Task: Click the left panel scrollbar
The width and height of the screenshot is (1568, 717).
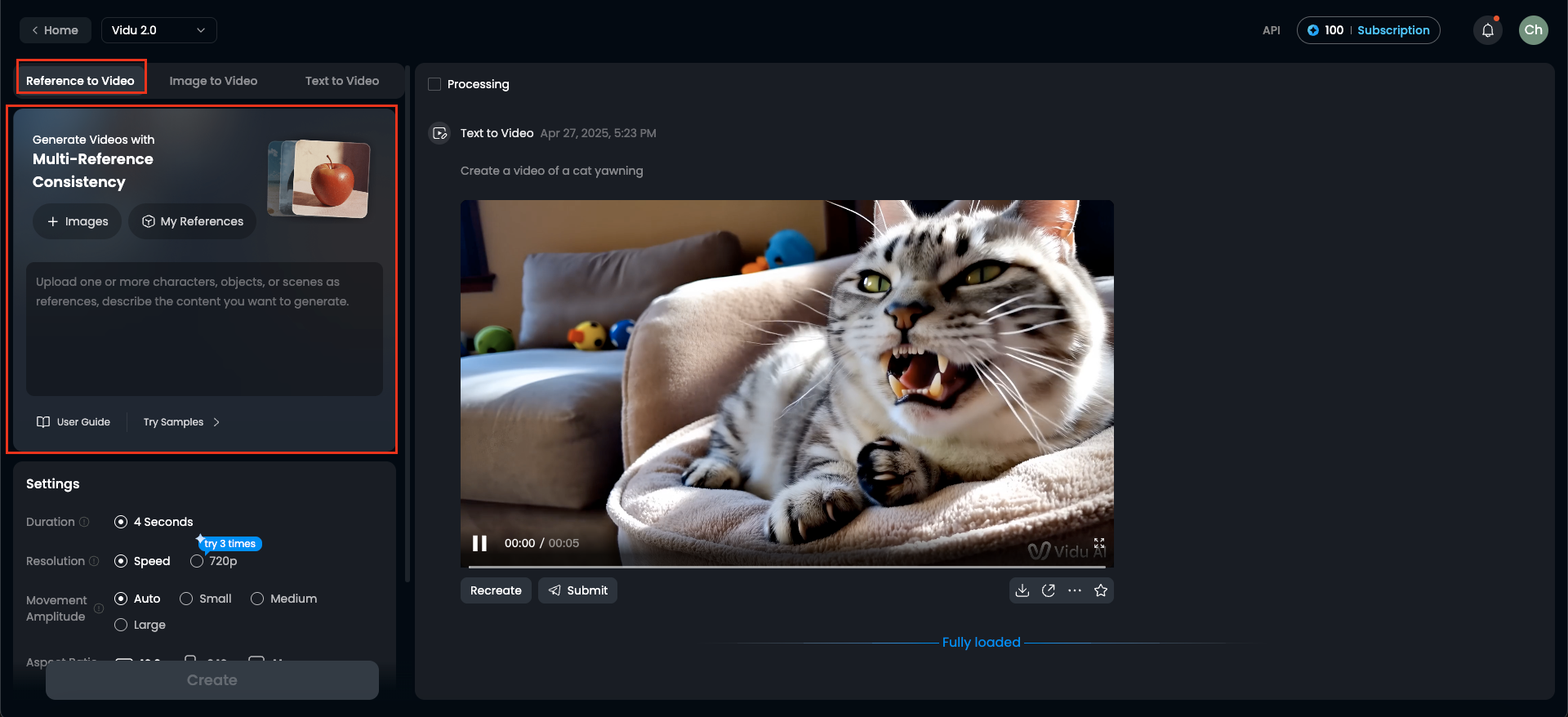Action: (408, 323)
